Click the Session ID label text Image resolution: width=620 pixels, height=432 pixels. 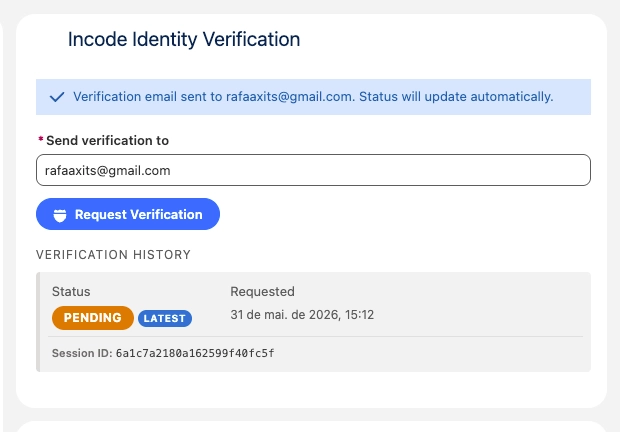click(x=82, y=353)
